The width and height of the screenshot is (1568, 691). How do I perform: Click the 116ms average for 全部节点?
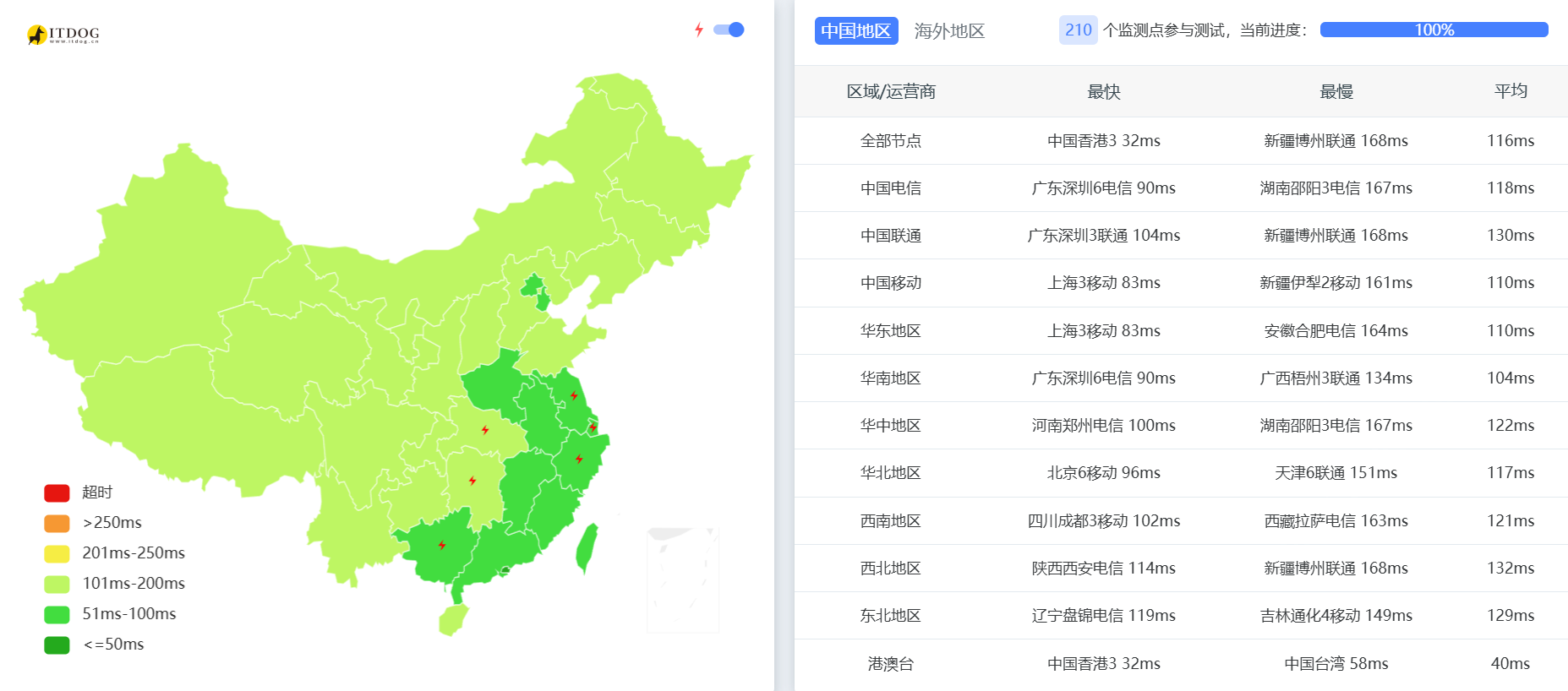click(x=1511, y=141)
